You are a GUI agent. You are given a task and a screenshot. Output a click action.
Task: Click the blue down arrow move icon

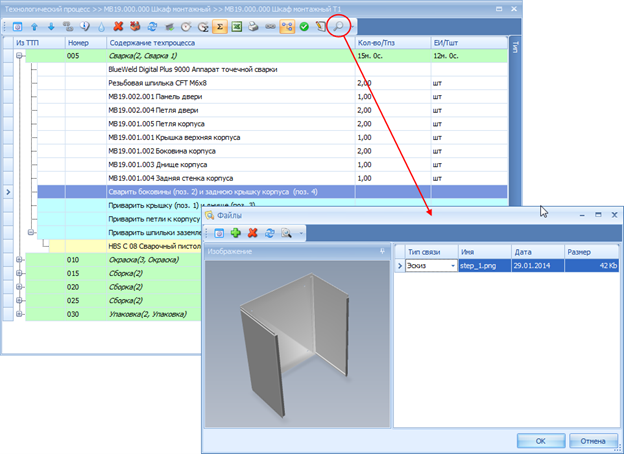point(50,27)
